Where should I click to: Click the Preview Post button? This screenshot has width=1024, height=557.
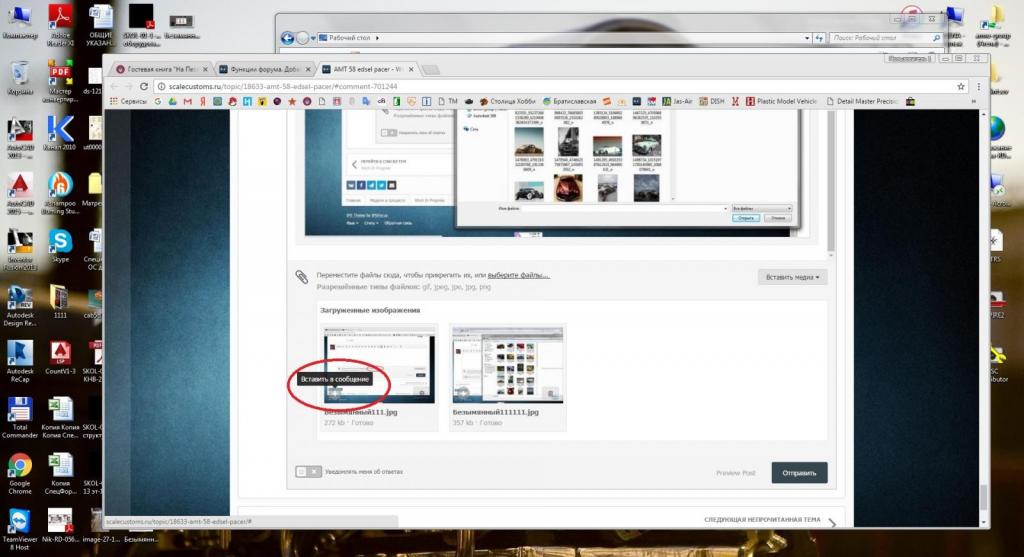(736, 473)
